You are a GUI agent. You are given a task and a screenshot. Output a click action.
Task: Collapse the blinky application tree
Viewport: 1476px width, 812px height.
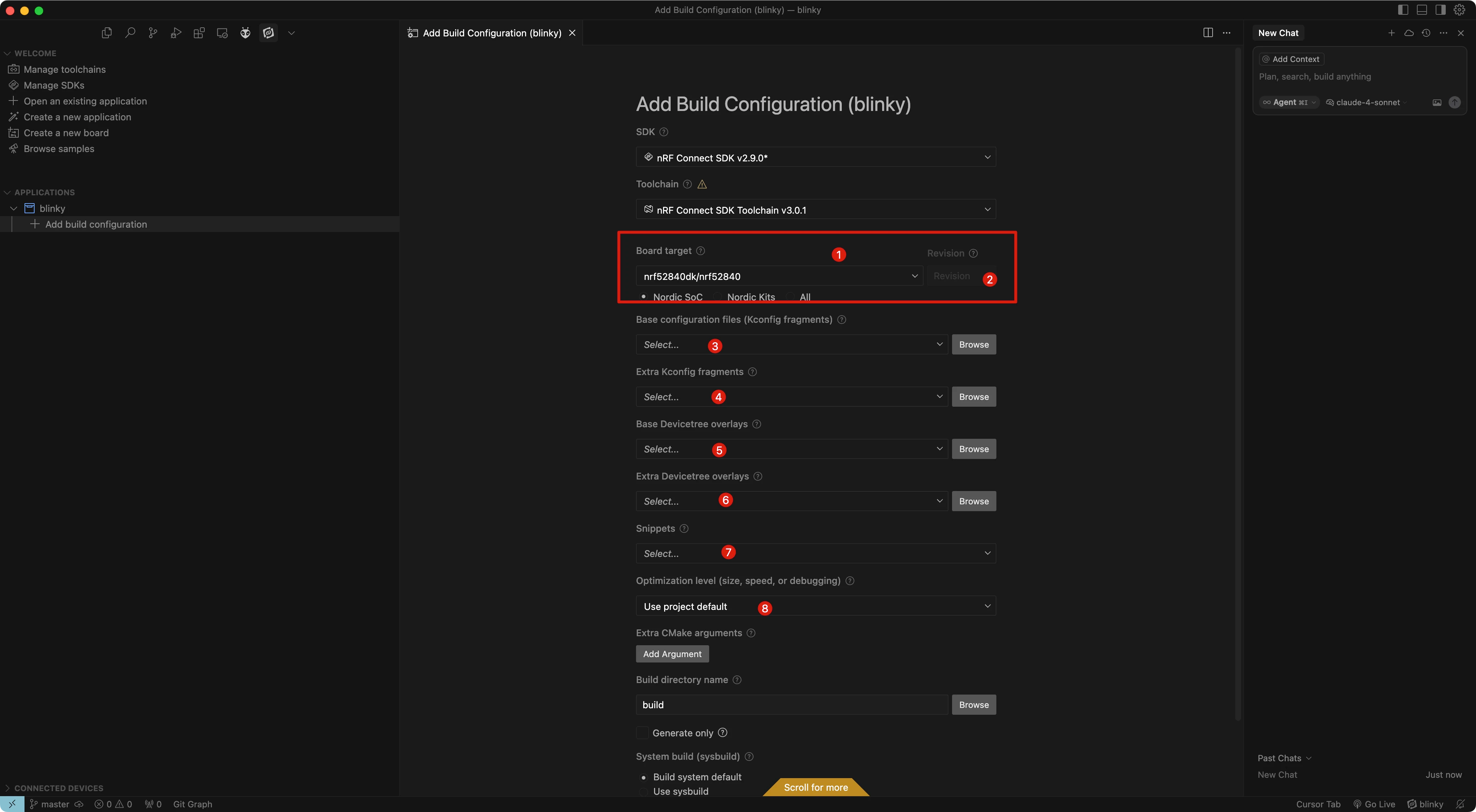(14, 209)
